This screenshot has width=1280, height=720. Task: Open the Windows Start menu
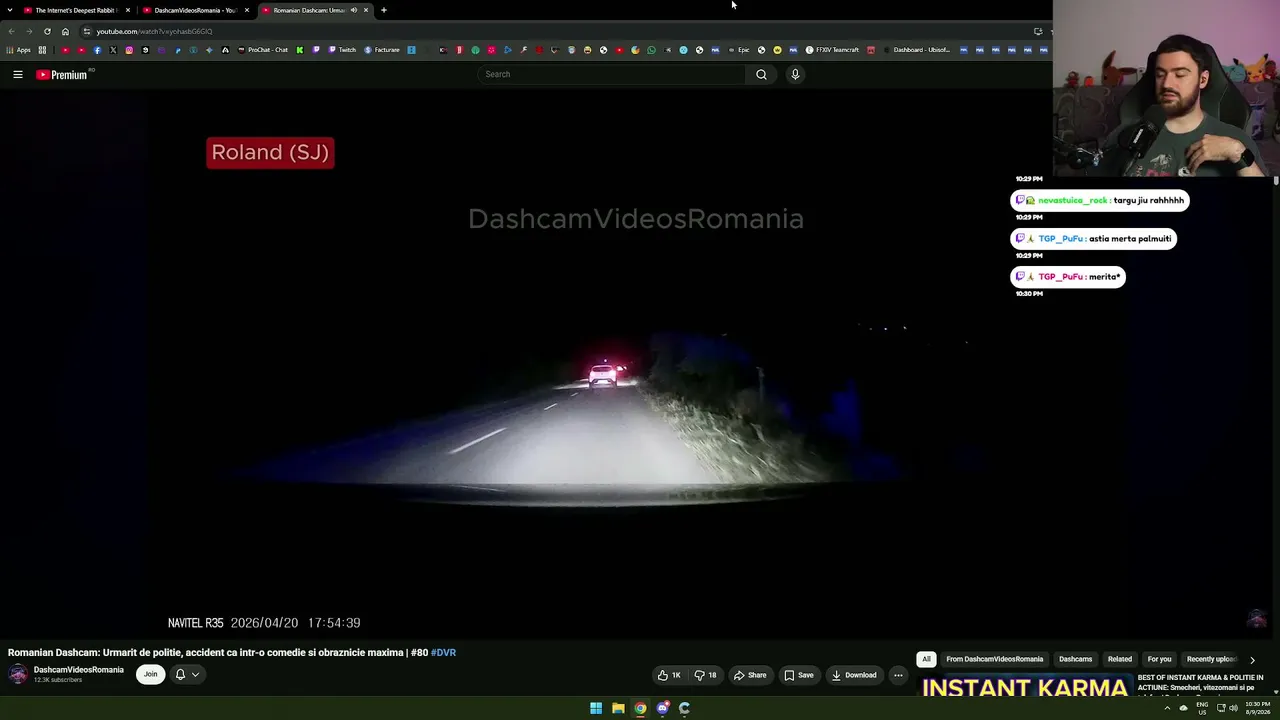[596, 708]
